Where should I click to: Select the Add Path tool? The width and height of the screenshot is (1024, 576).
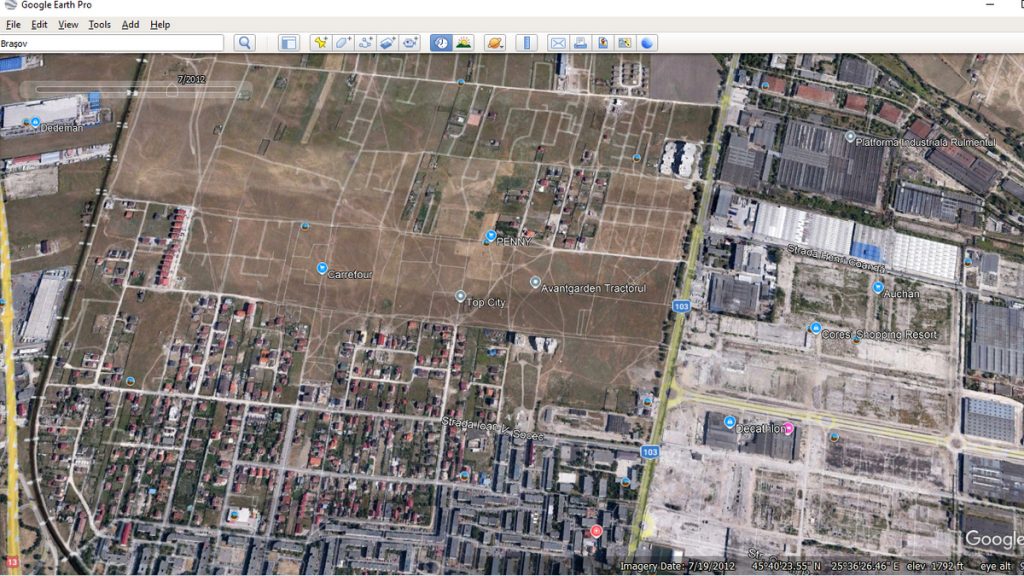click(x=365, y=43)
